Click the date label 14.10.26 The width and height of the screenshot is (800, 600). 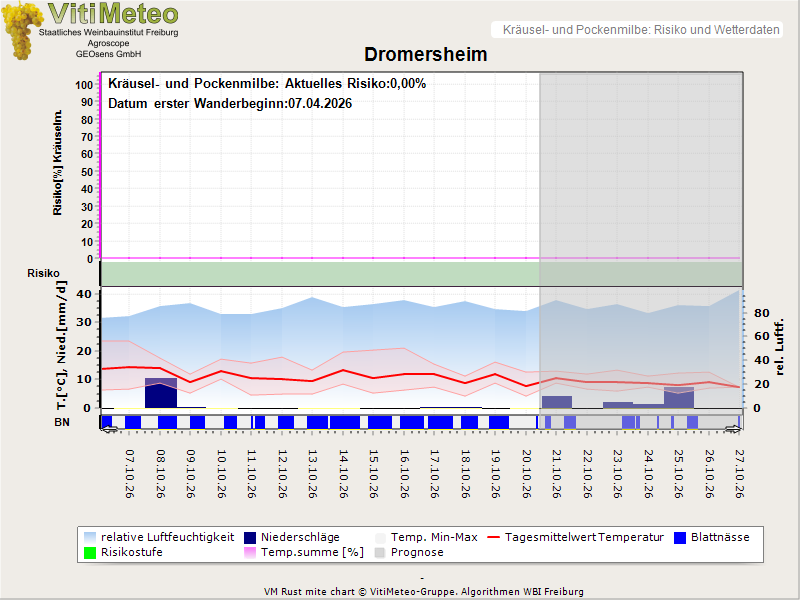[343, 473]
